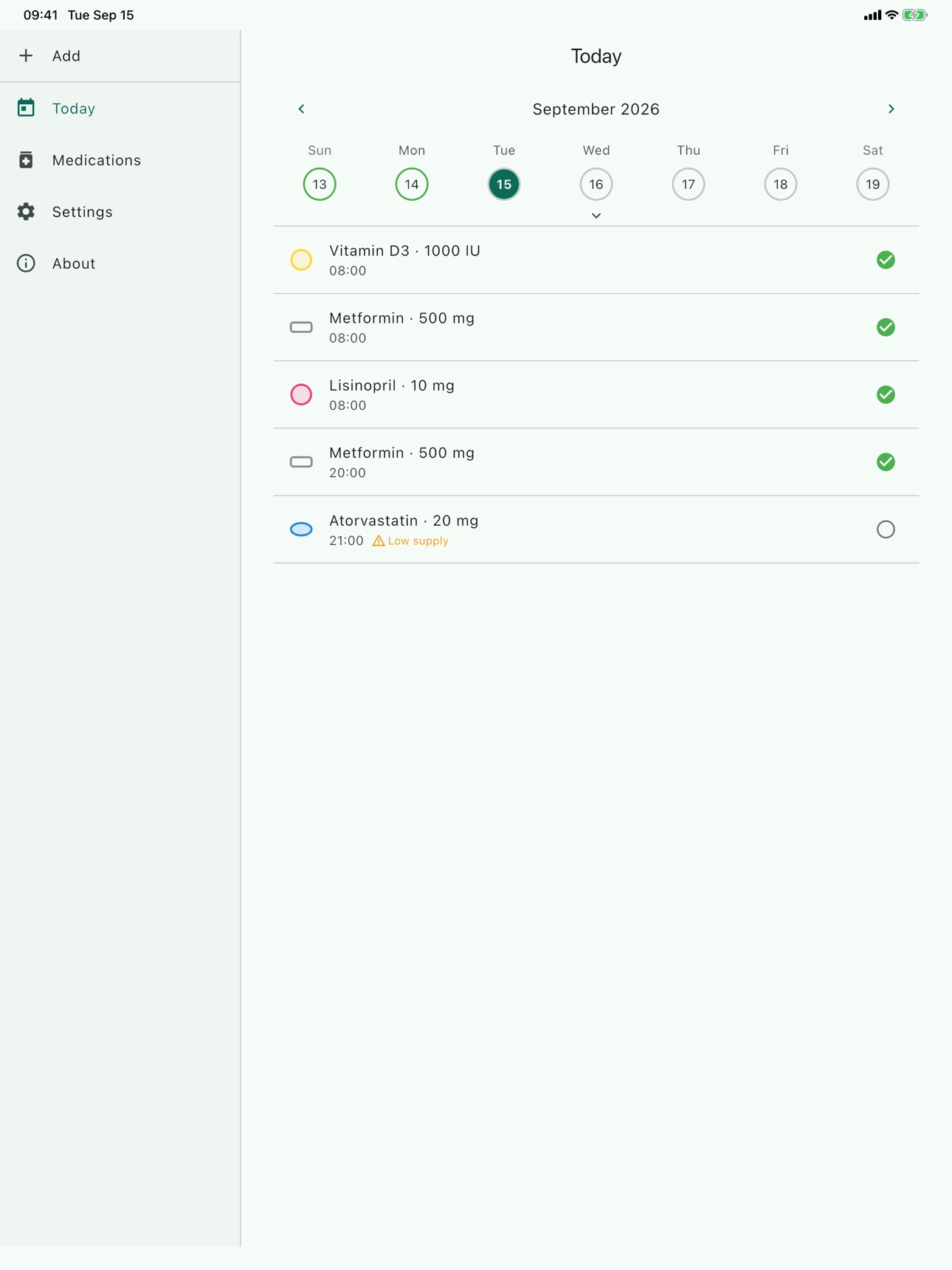This screenshot has width=952, height=1270.
Task: Uncheck Metformin 08:00 taken checkmark
Action: 886,327
